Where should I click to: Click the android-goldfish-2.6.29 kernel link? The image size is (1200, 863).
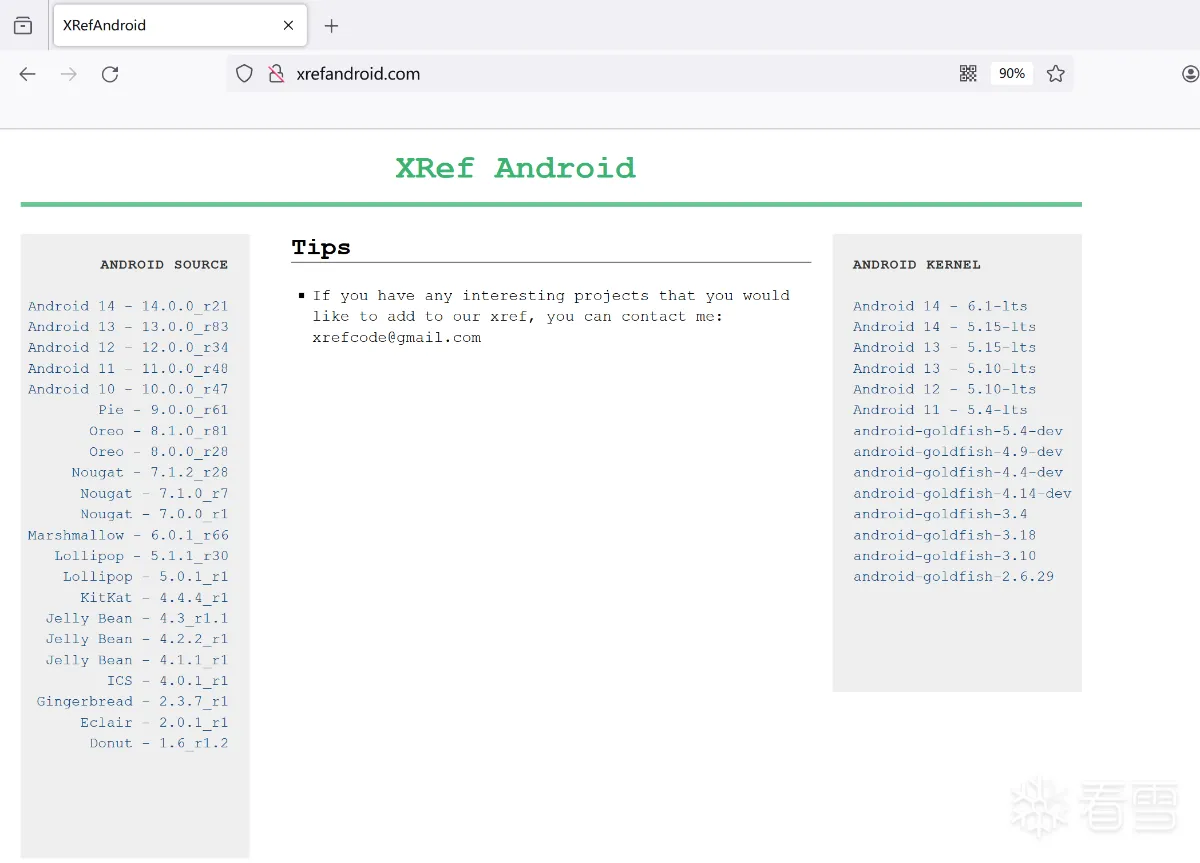coord(953,576)
